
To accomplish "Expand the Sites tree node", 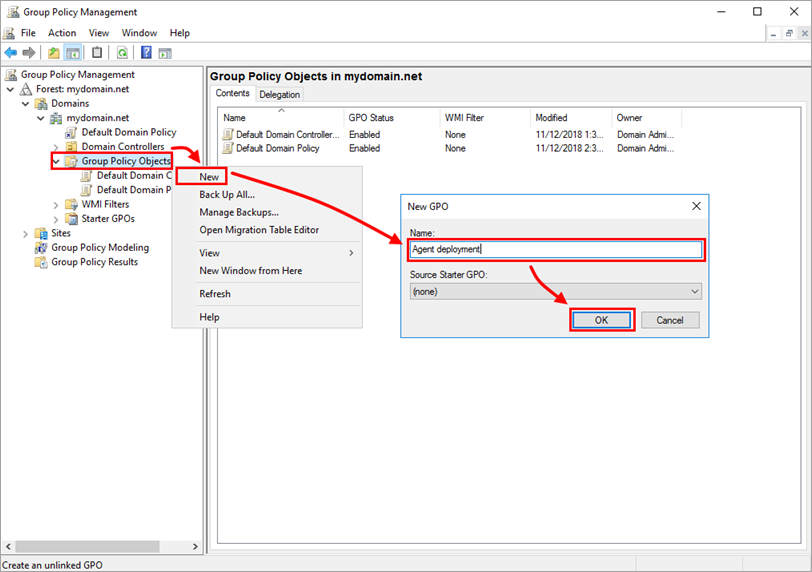I will (x=25, y=234).
